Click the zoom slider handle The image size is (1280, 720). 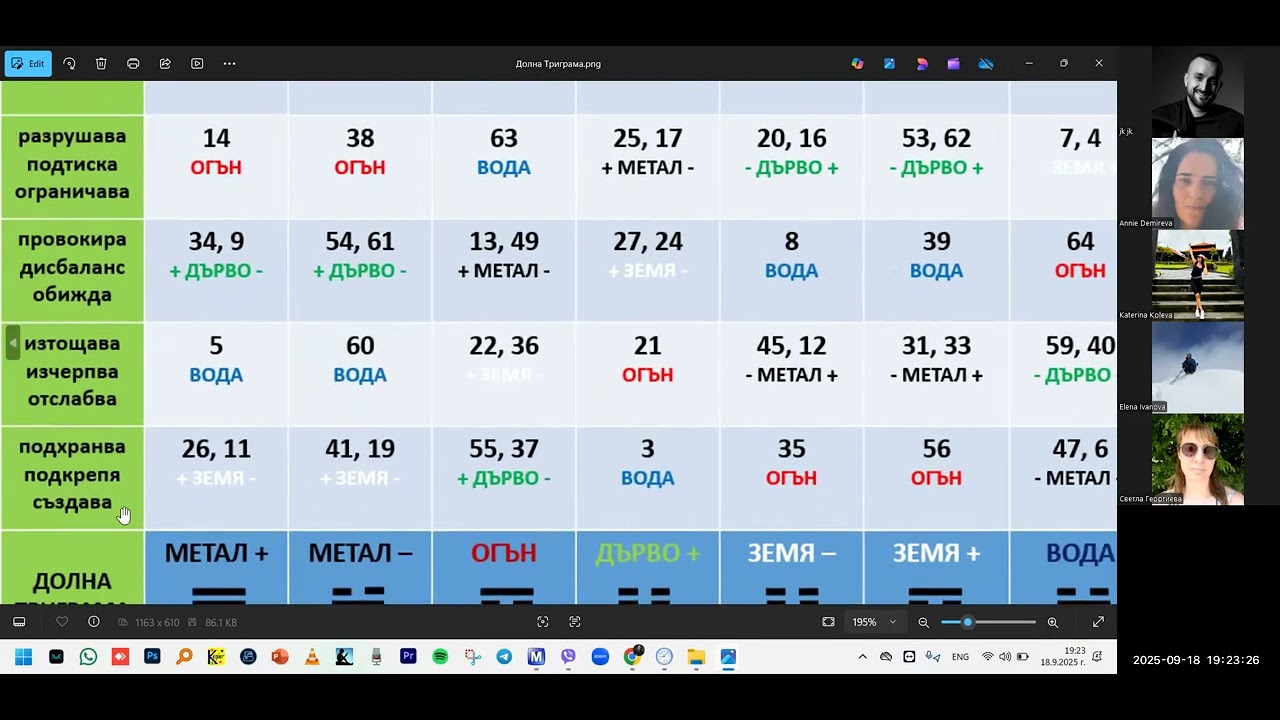click(x=967, y=622)
